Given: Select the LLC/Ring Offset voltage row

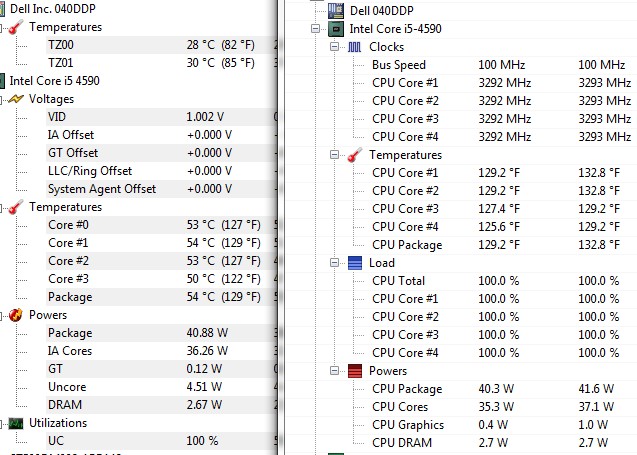Looking at the screenshot, I should [90, 171].
